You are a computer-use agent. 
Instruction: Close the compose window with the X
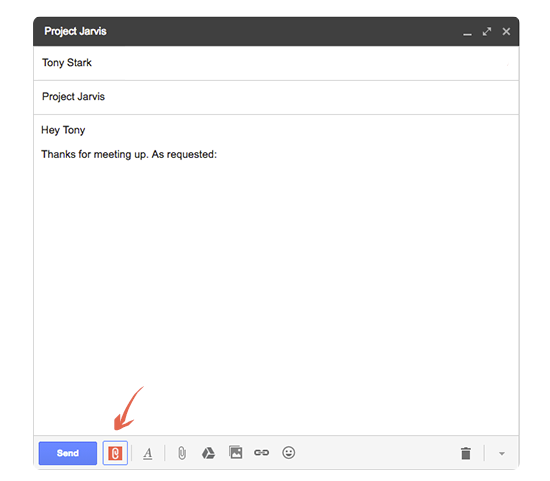tap(506, 32)
